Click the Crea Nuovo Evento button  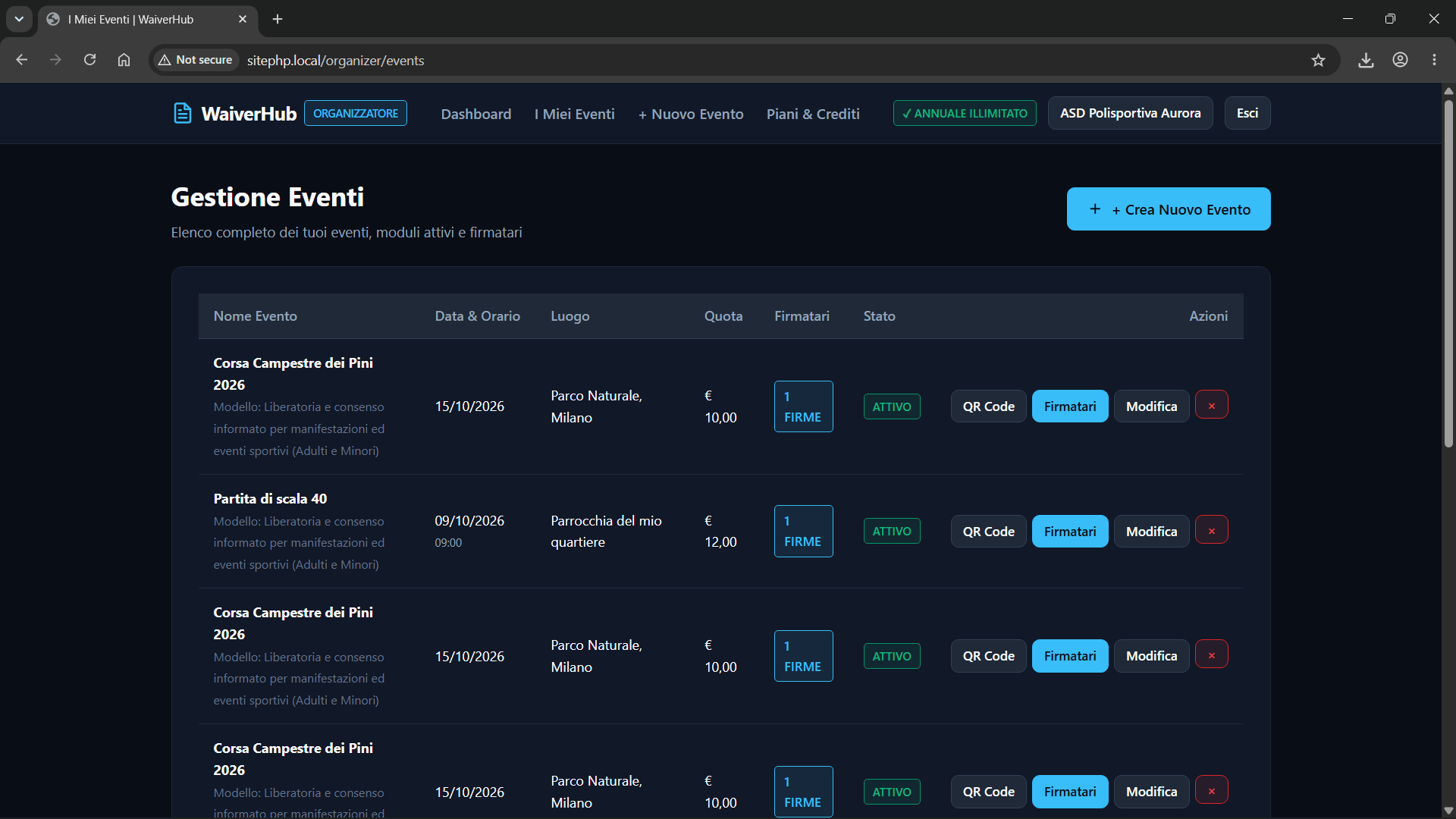tap(1169, 209)
